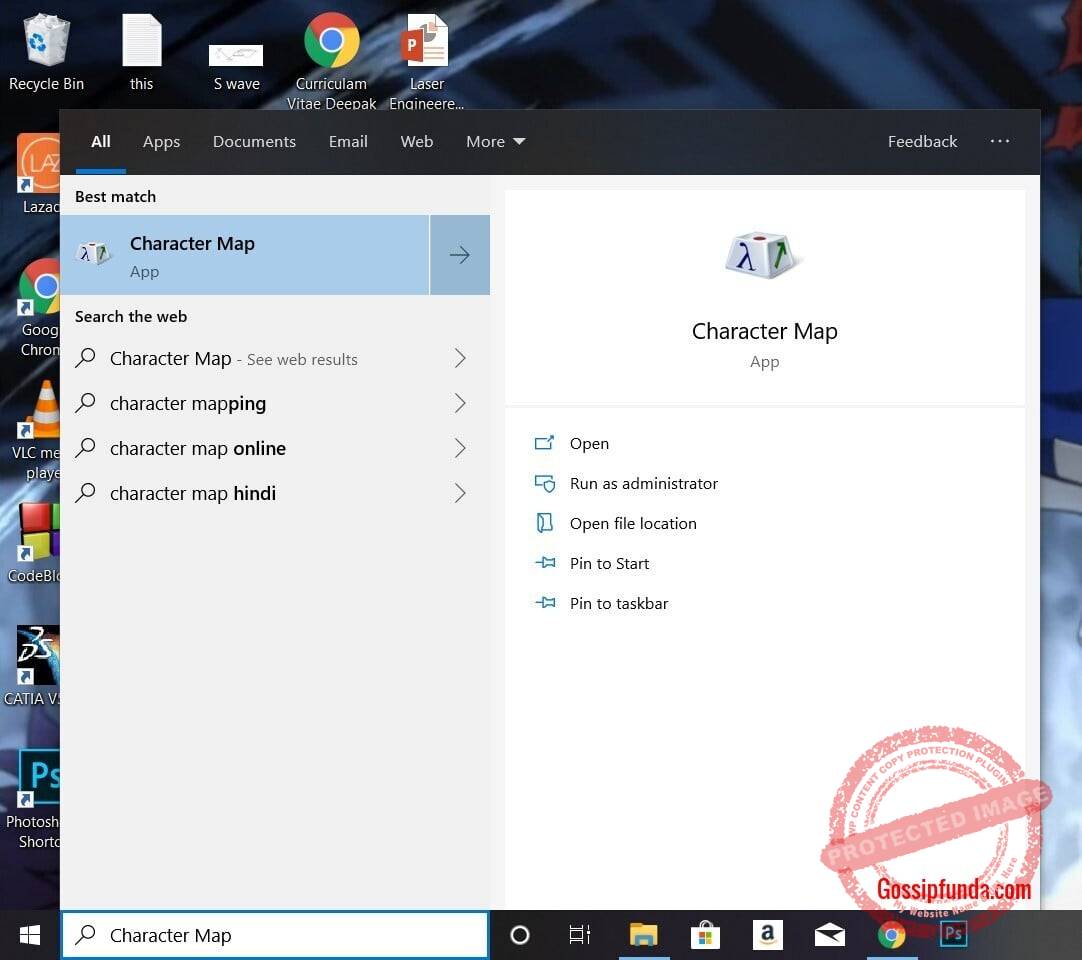
Task: Click Open file location
Action: (632, 523)
